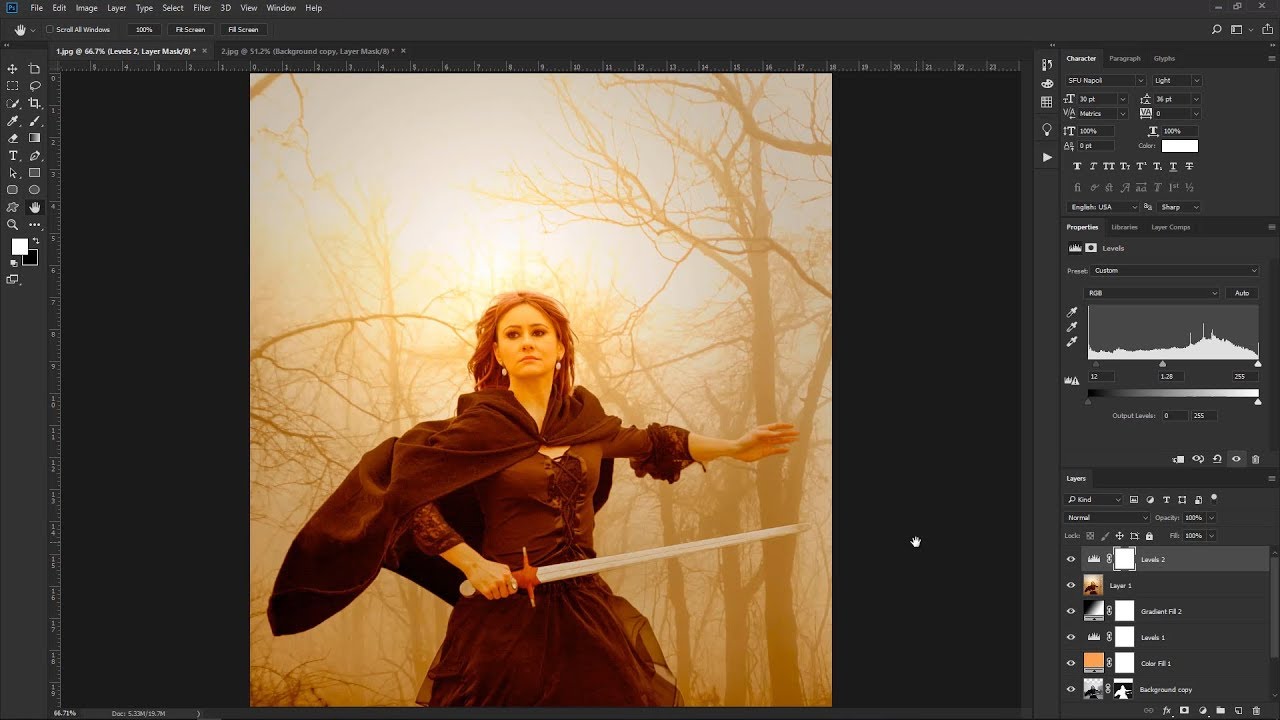The width and height of the screenshot is (1280, 720).
Task: Expand the RGB channel dropdown
Action: (1153, 293)
